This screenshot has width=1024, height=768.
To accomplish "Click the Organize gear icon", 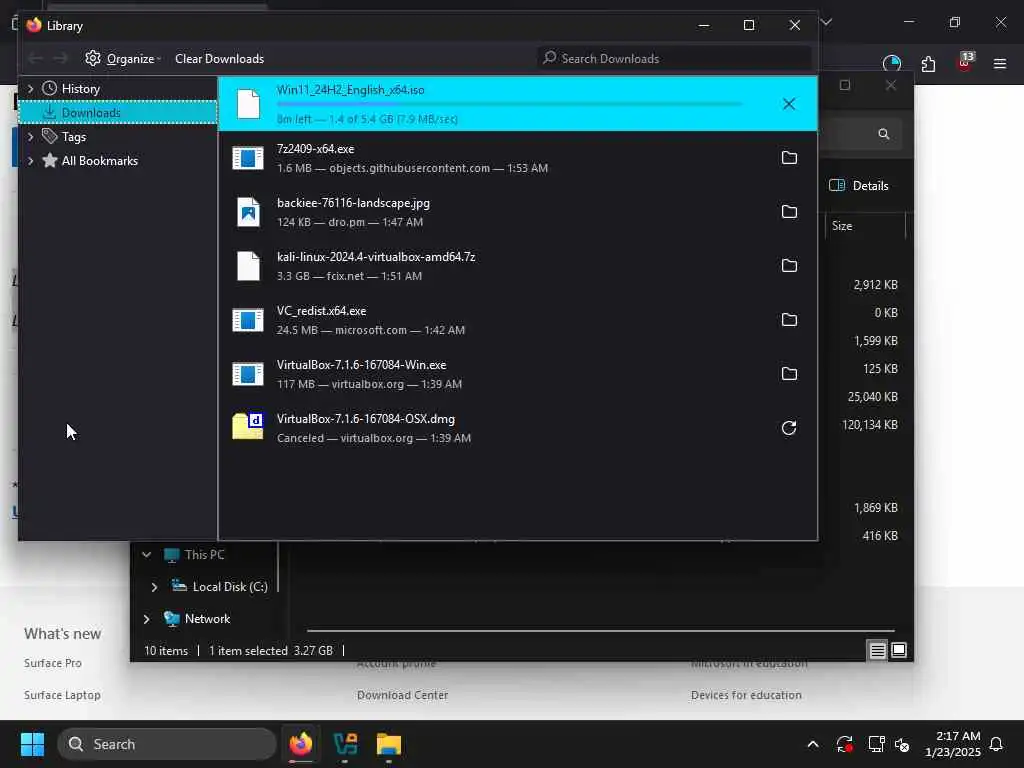I will 93,58.
